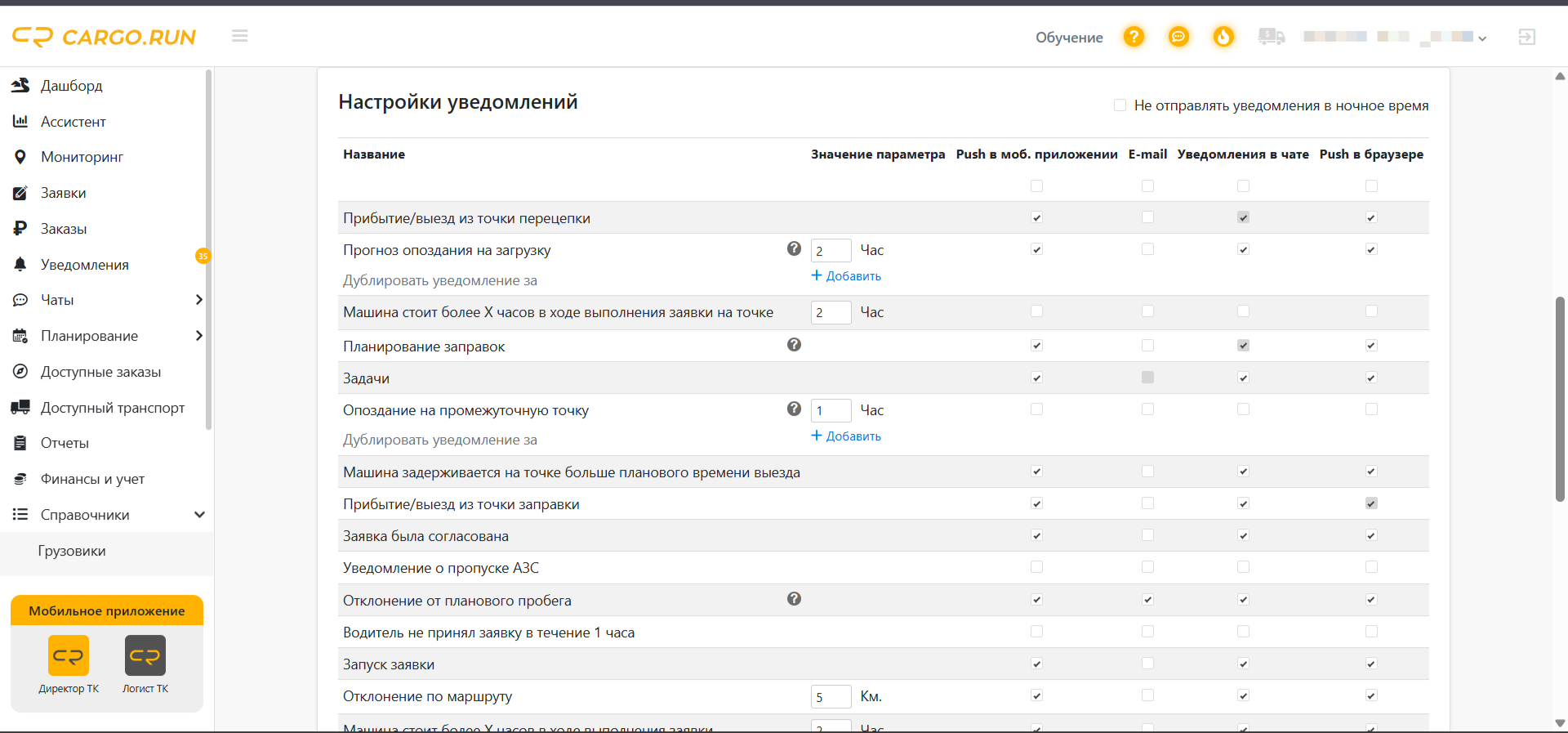Click the hamburger menu icon beside the logo
The image size is (1568, 733).
(239, 36)
